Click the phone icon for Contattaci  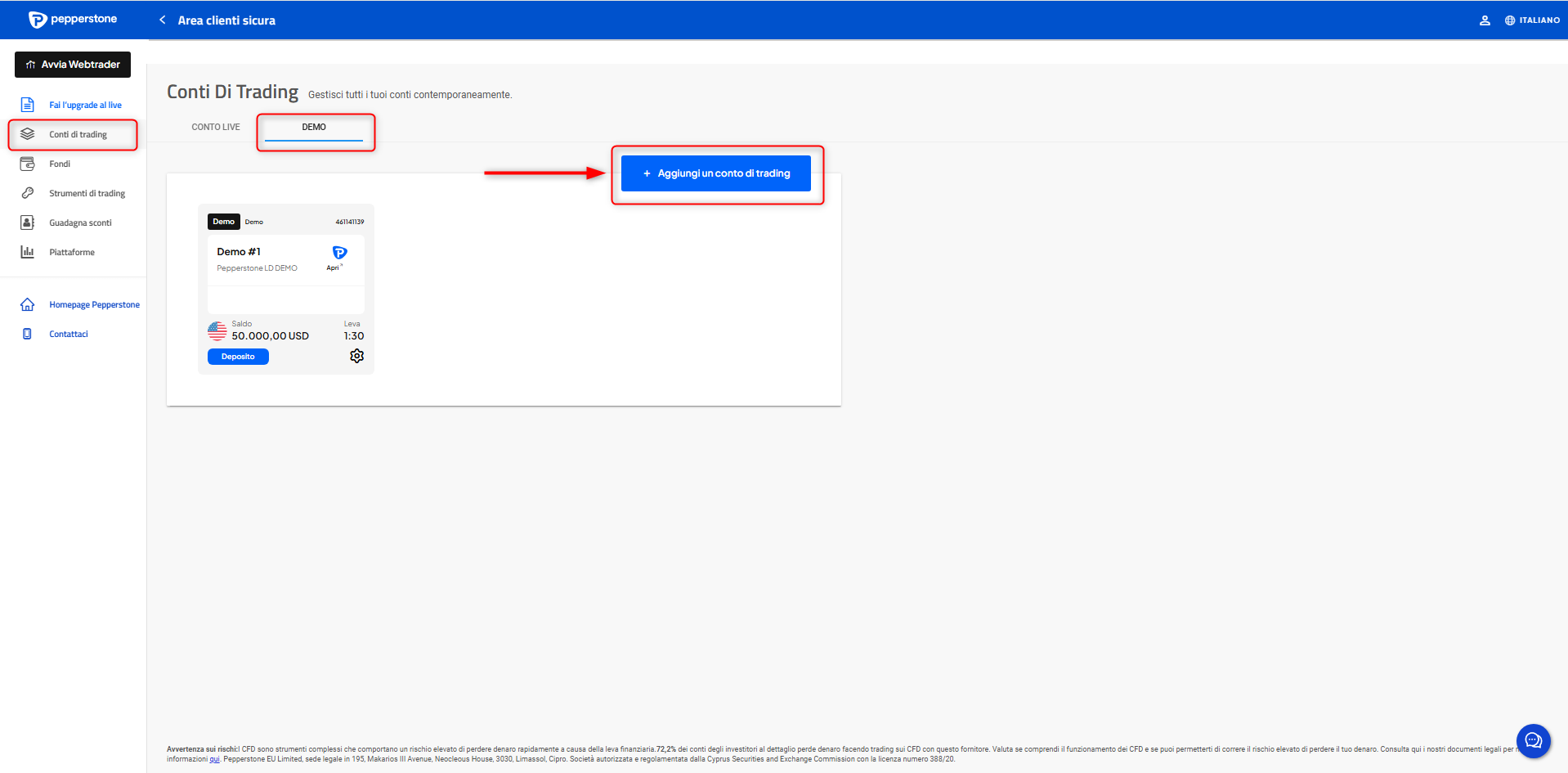pyautogui.click(x=27, y=334)
